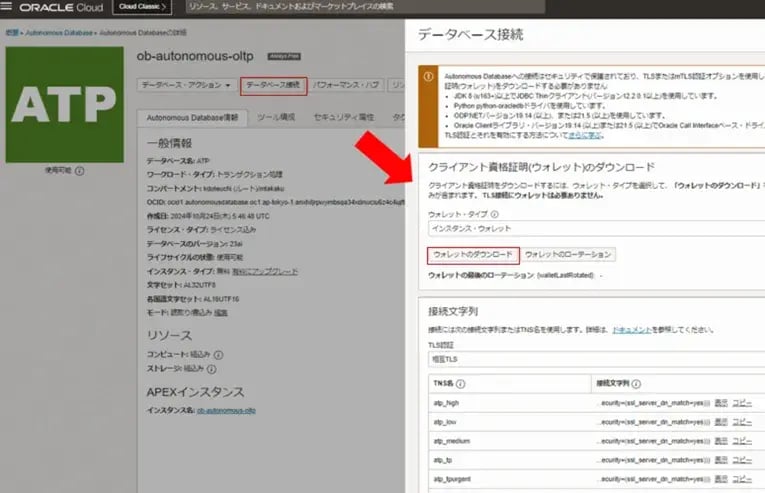The image size is (765, 493).
Task: Click 表示 link for atp_medium row
Action: tap(720, 441)
